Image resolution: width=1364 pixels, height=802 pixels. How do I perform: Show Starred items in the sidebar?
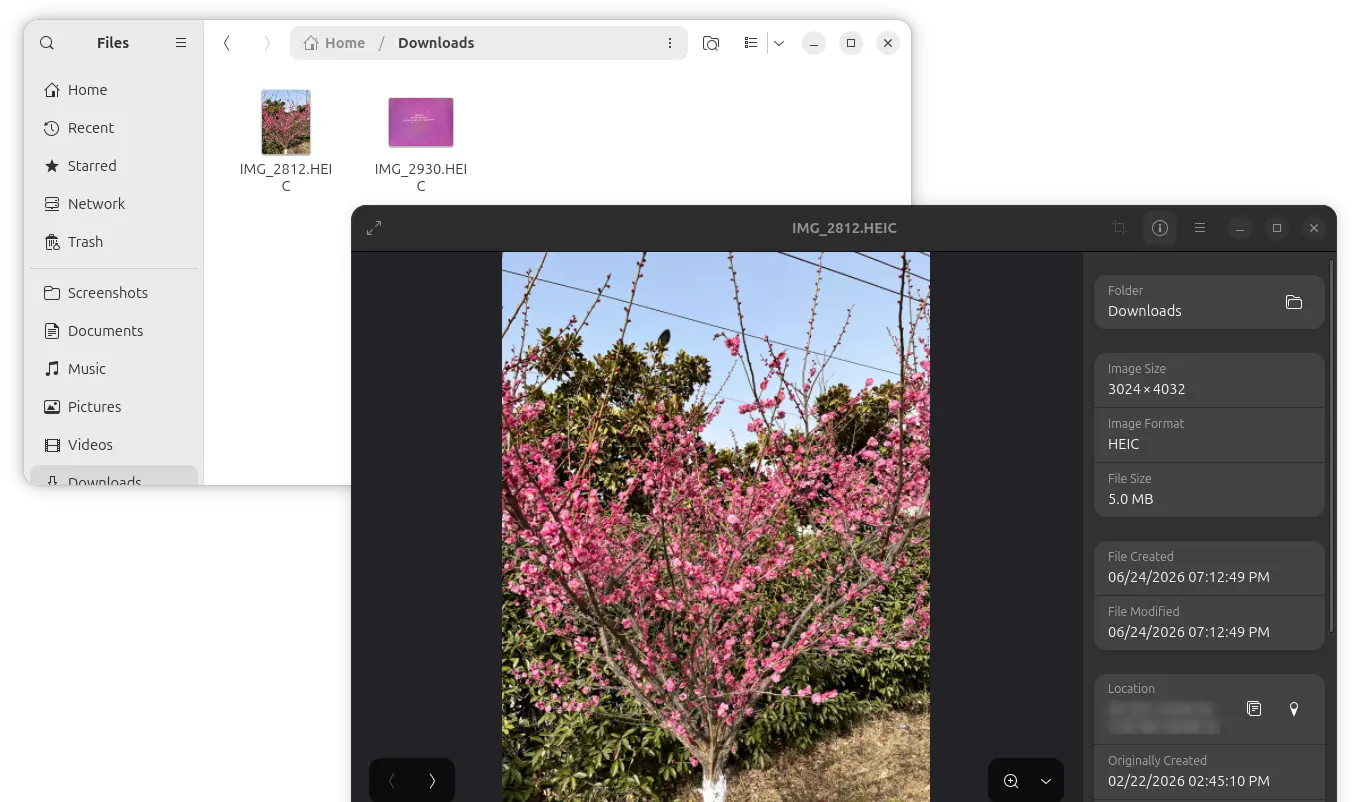pyautogui.click(x=114, y=166)
